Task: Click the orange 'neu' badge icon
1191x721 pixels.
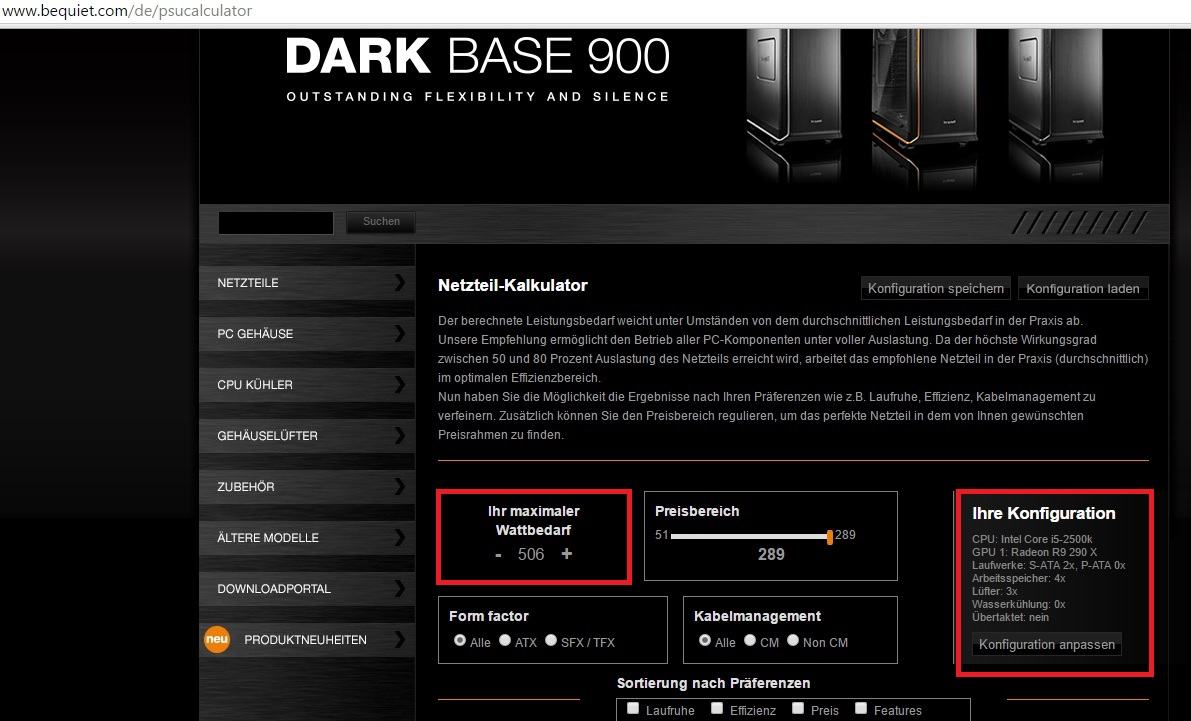Action: pos(216,639)
